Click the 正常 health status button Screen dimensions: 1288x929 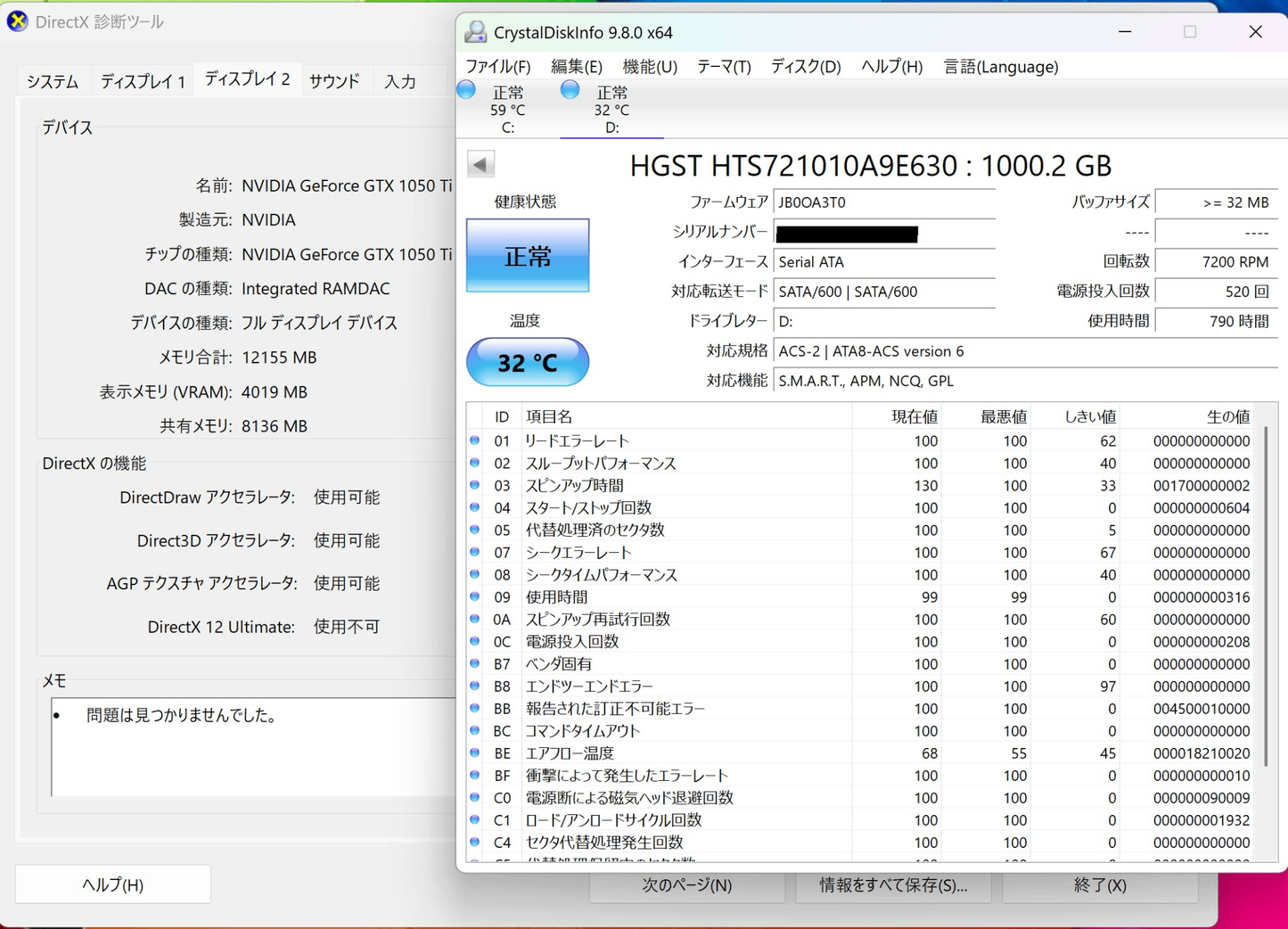(x=528, y=256)
